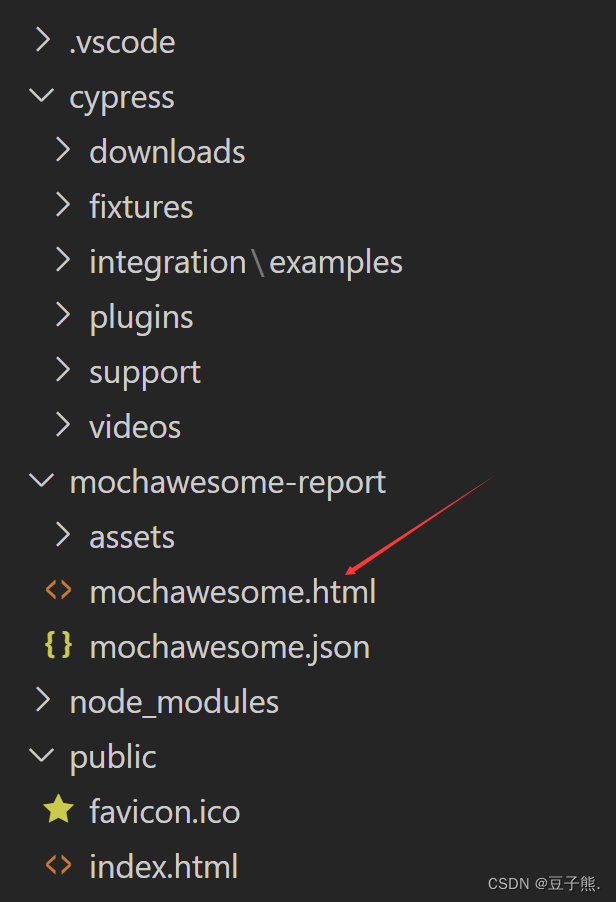
Task: Expand the downloads folder arrow
Action: pos(63,151)
